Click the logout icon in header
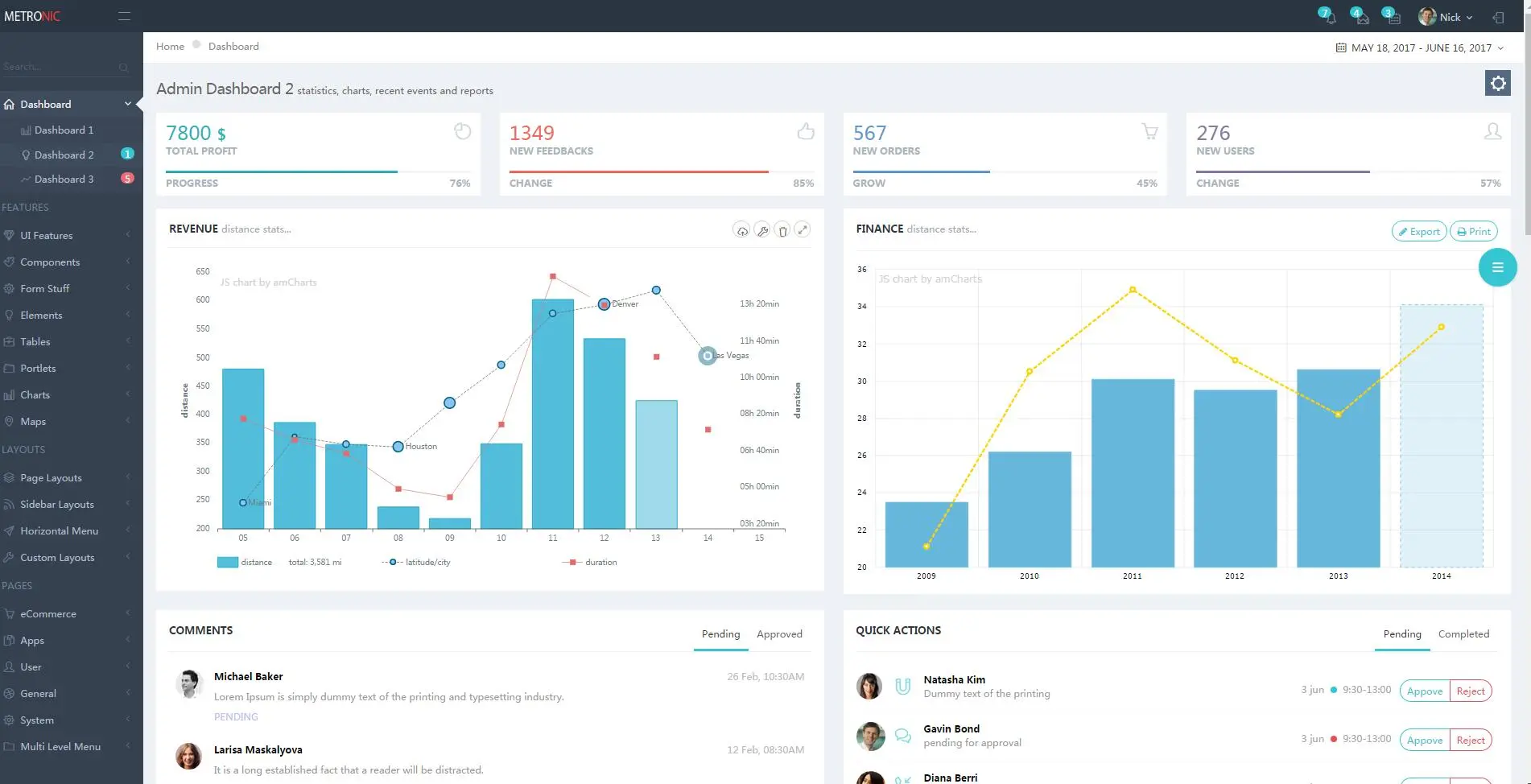 (x=1498, y=17)
